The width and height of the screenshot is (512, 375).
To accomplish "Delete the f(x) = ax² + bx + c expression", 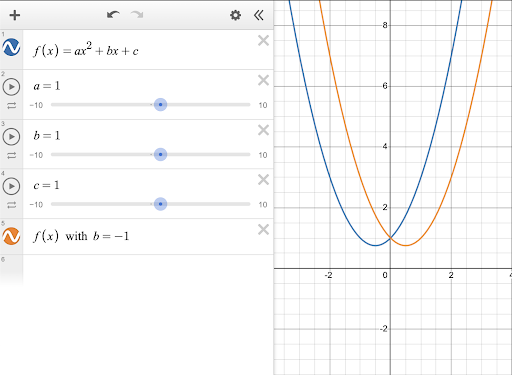I will [263, 41].
